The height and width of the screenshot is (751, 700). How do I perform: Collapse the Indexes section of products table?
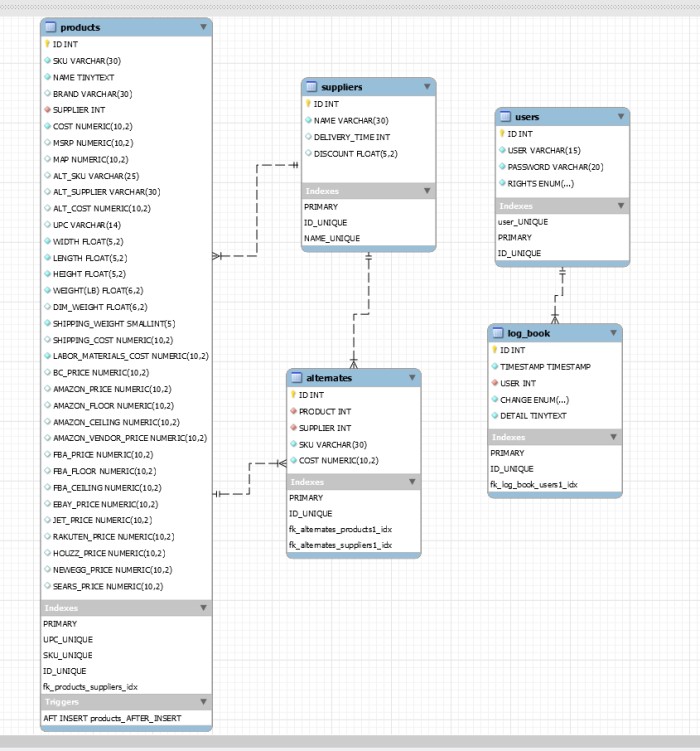point(204,607)
